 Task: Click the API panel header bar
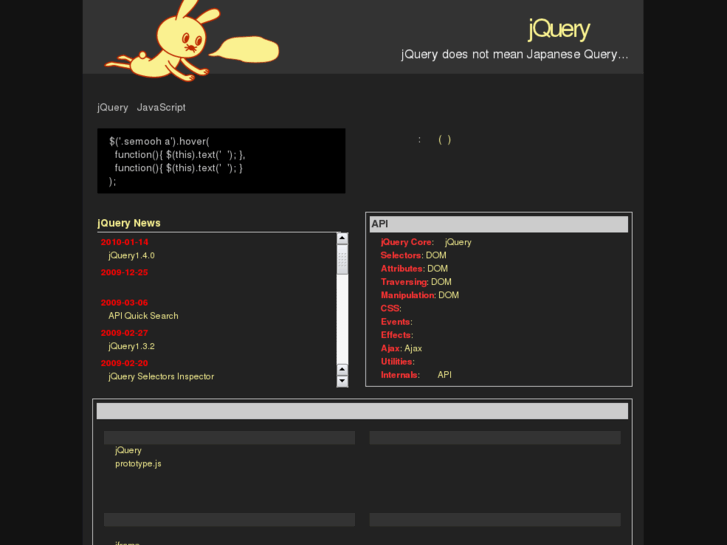pyautogui.click(x=499, y=224)
